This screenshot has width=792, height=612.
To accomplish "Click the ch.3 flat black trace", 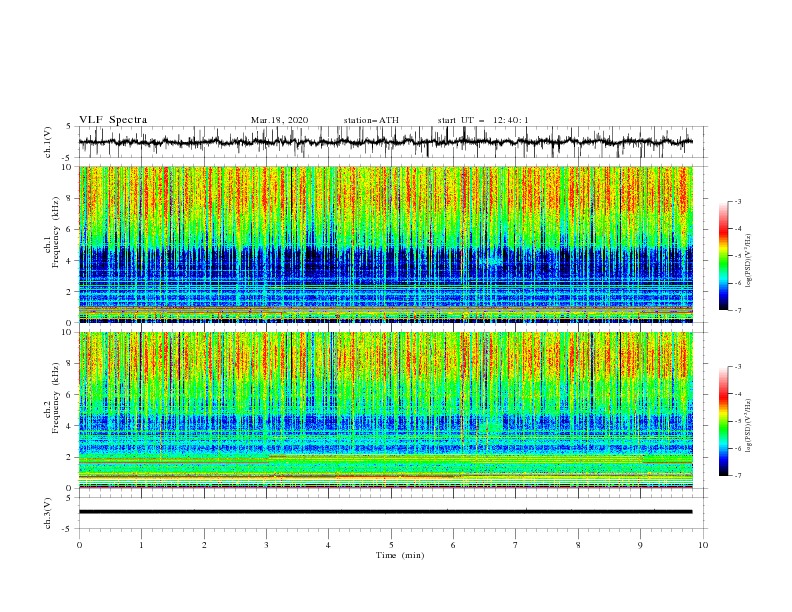I will 385,512.
